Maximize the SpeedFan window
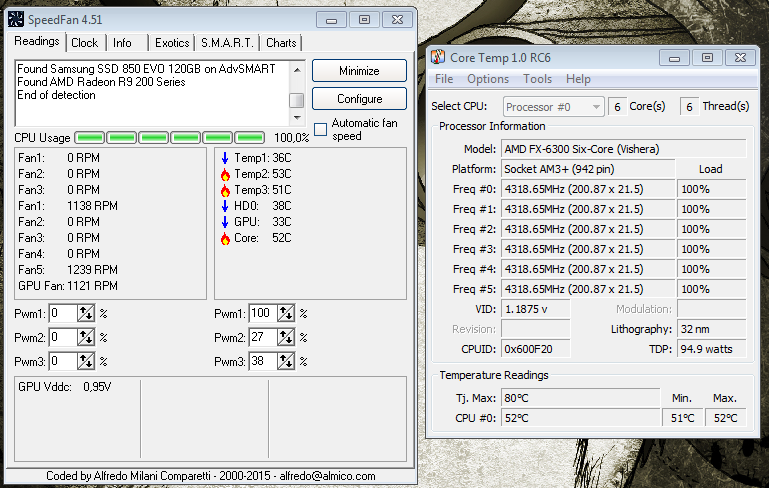The height and width of the screenshot is (488, 769). pos(364,20)
